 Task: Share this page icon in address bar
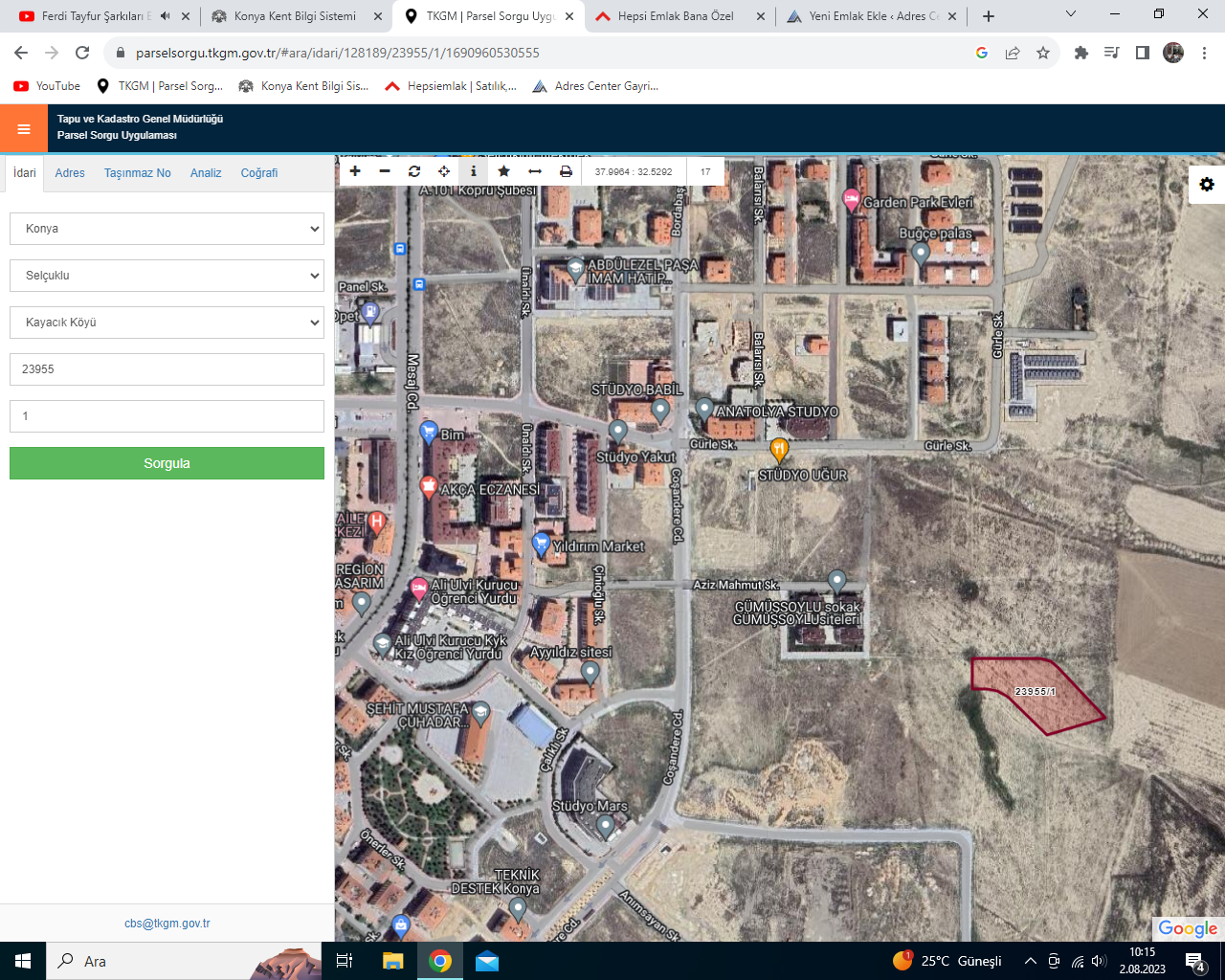pyautogui.click(x=1013, y=53)
